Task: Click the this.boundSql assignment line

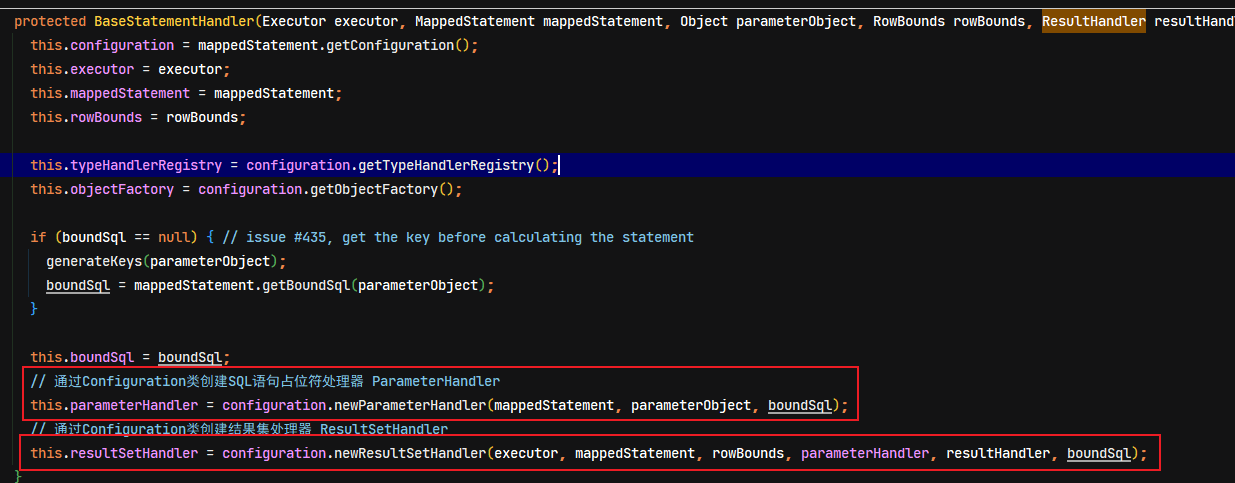Action: [130, 357]
